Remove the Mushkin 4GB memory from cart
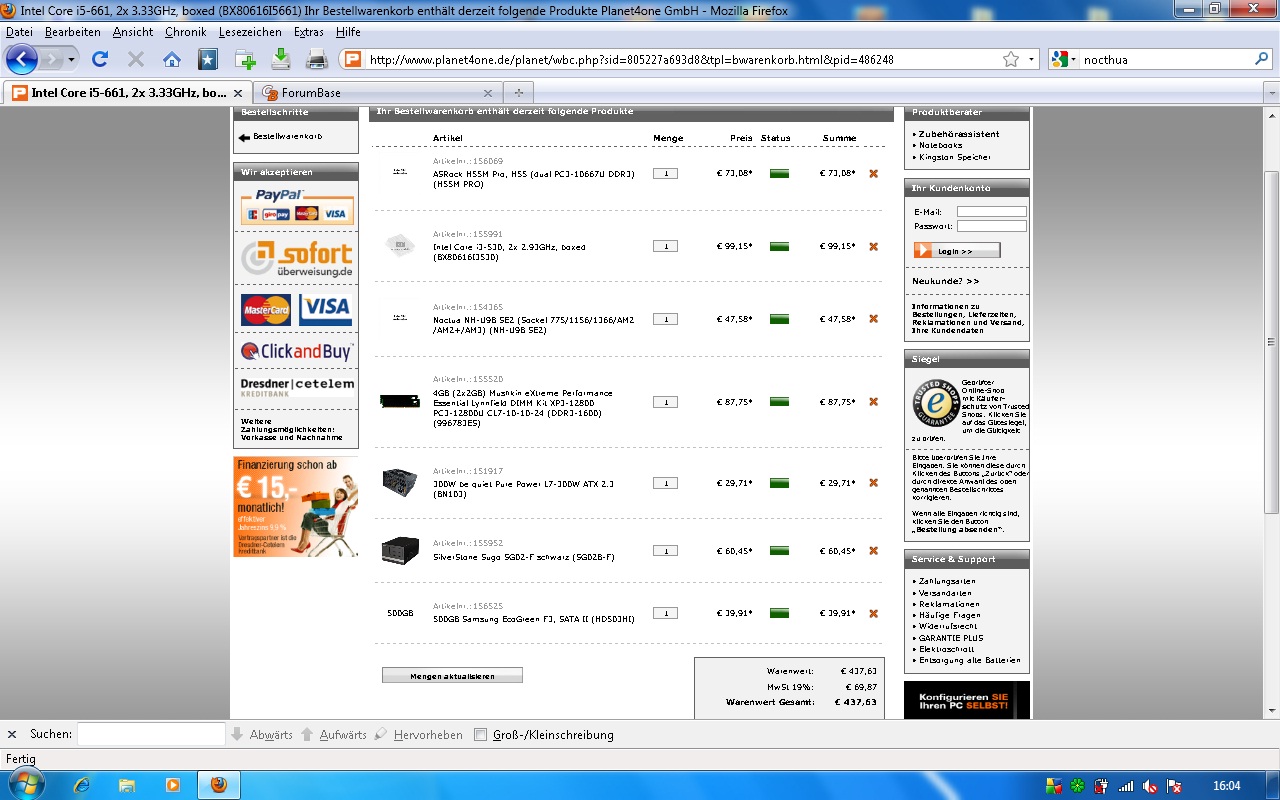 [x=873, y=402]
